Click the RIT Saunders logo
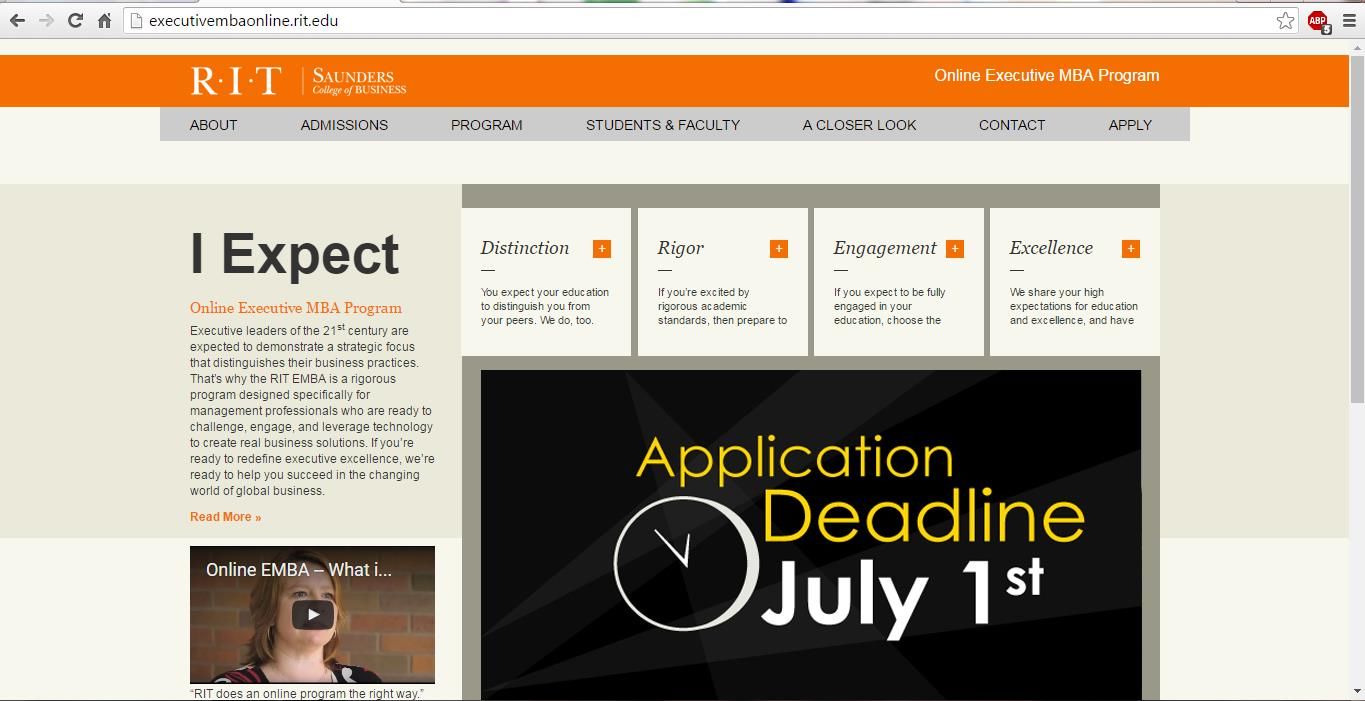Screen dimensions: 1365x701 pos(296,80)
